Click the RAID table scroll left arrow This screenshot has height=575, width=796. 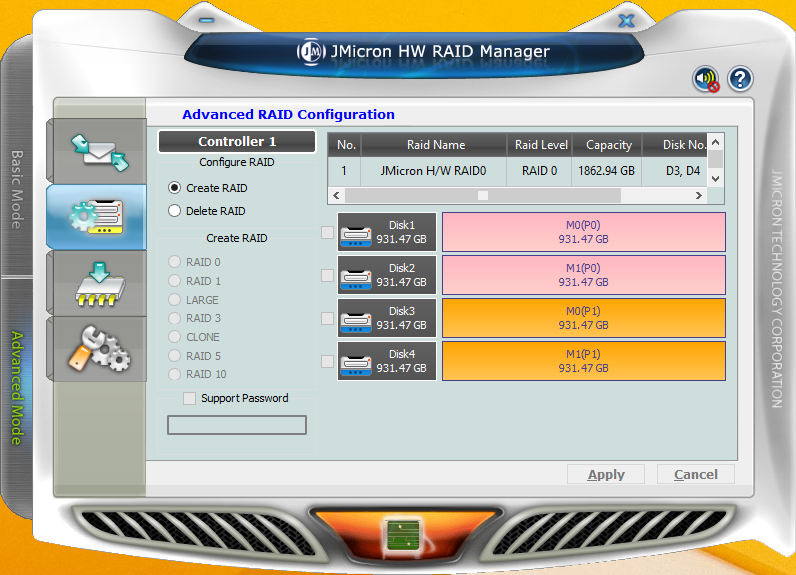[336, 195]
